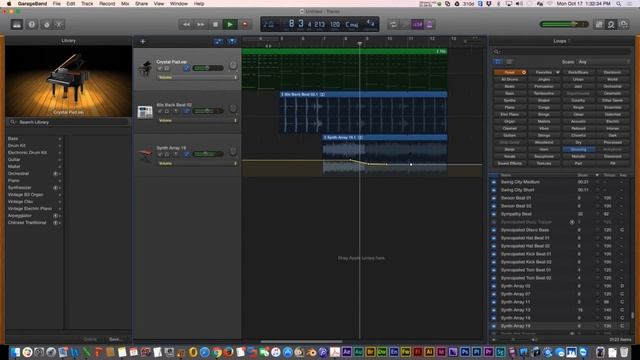Click the 60s Back Beat 02.1 region header
The image size is (640, 360).
pyautogui.click(x=363, y=94)
